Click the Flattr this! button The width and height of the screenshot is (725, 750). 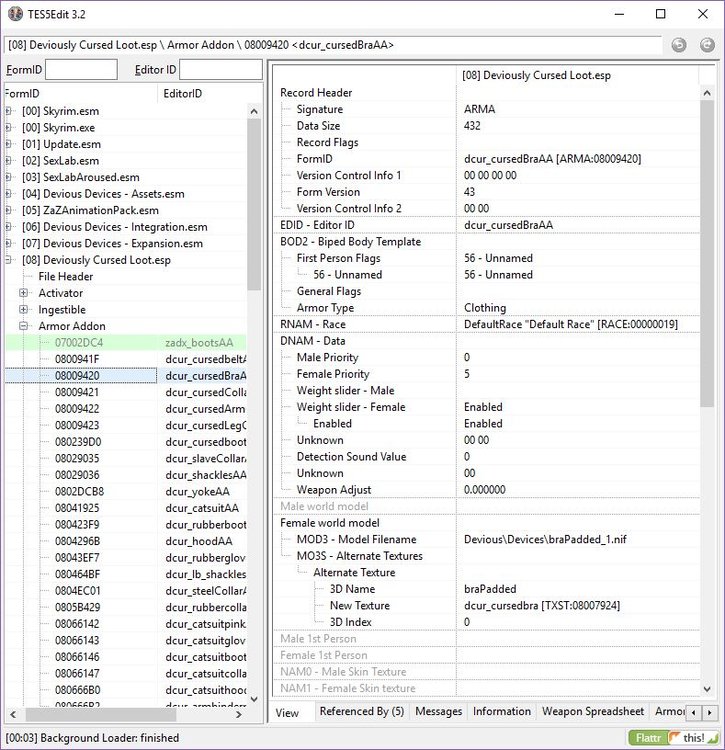click(x=673, y=738)
